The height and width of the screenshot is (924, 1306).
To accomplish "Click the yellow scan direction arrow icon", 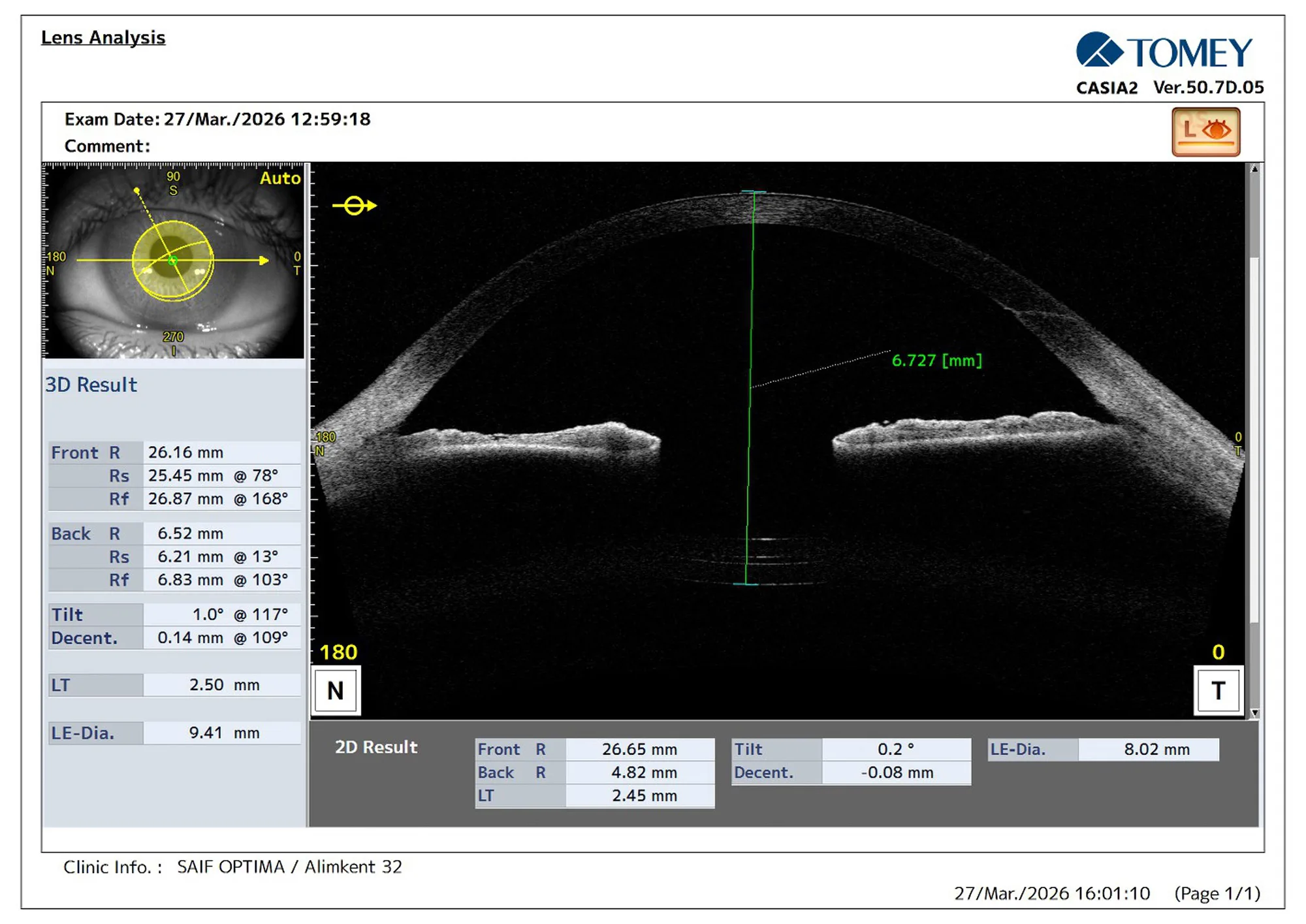I will [355, 206].
